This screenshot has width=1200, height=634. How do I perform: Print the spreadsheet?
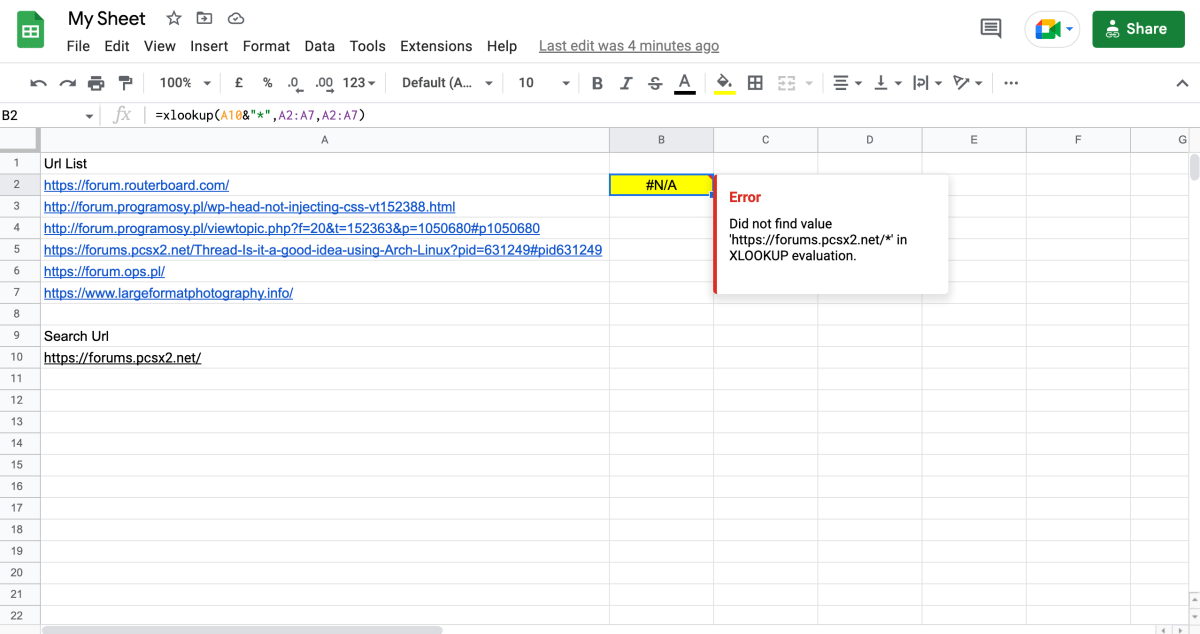(x=96, y=83)
